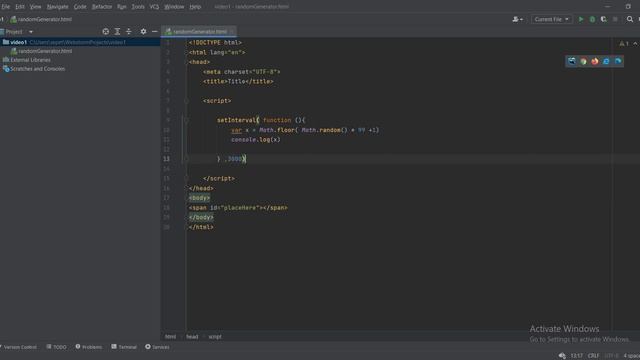Click select opened file target icon
The height and width of the screenshot is (360, 640).
point(106,31)
